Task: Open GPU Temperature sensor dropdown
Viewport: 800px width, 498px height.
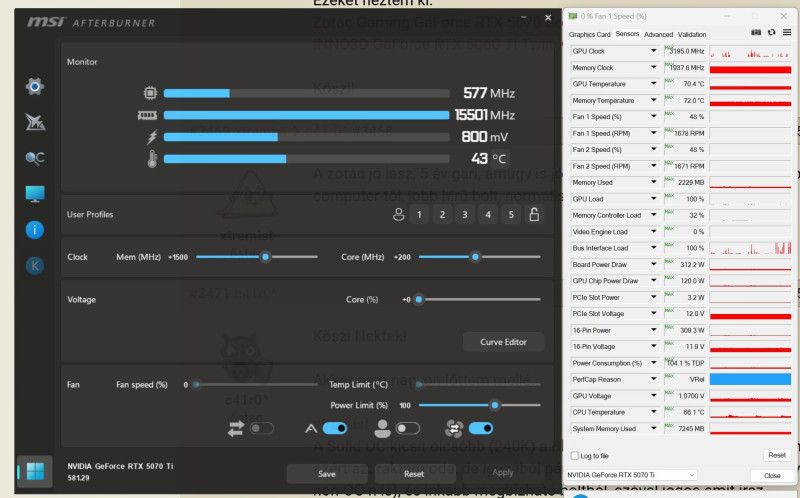Action: pyautogui.click(x=654, y=83)
